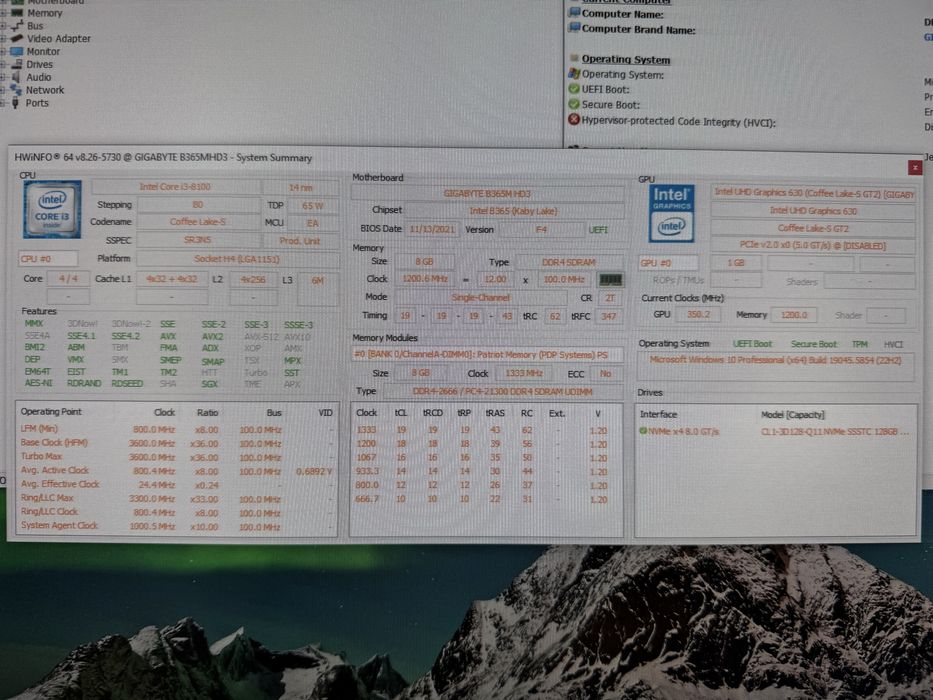Click the Ring/LLC Max row
Image resolution: width=933 pixels, height=700 pixels.
(177, 498)
